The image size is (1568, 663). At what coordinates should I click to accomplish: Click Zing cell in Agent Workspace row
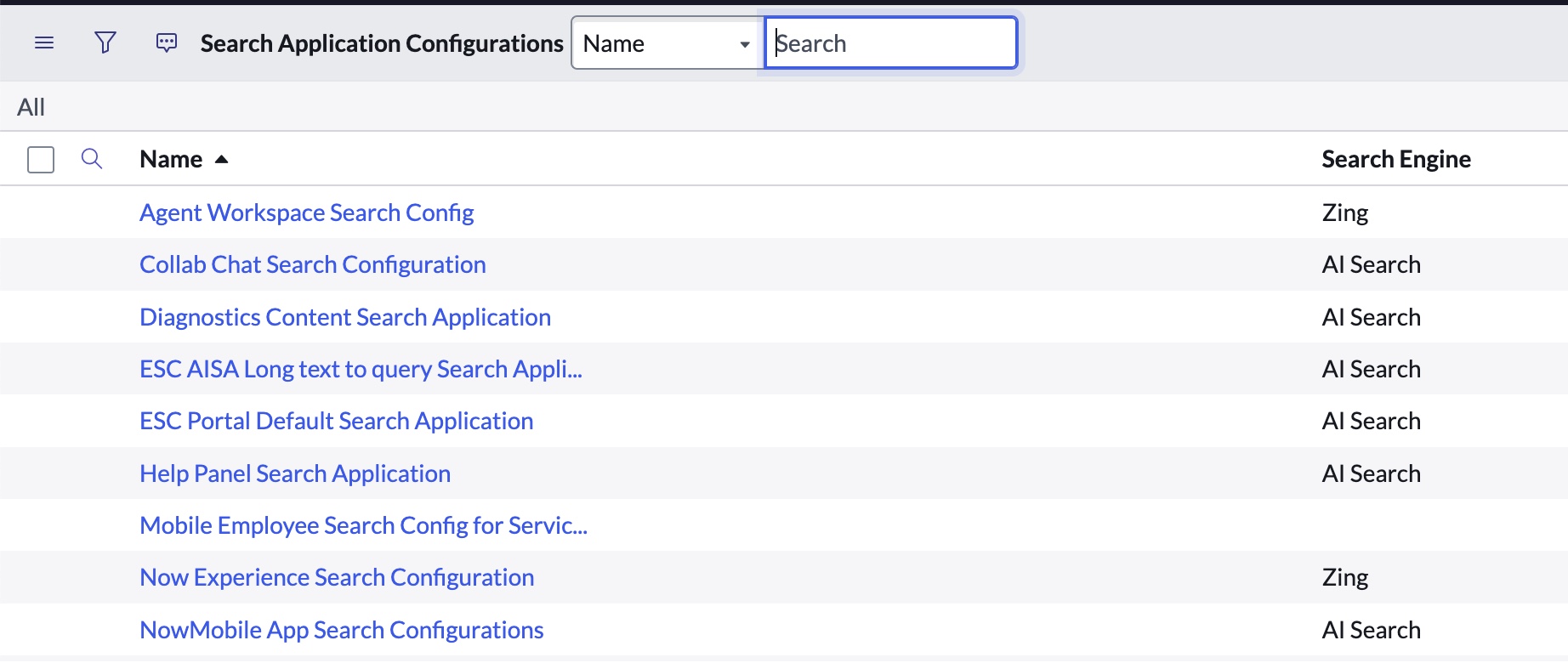1345,212
